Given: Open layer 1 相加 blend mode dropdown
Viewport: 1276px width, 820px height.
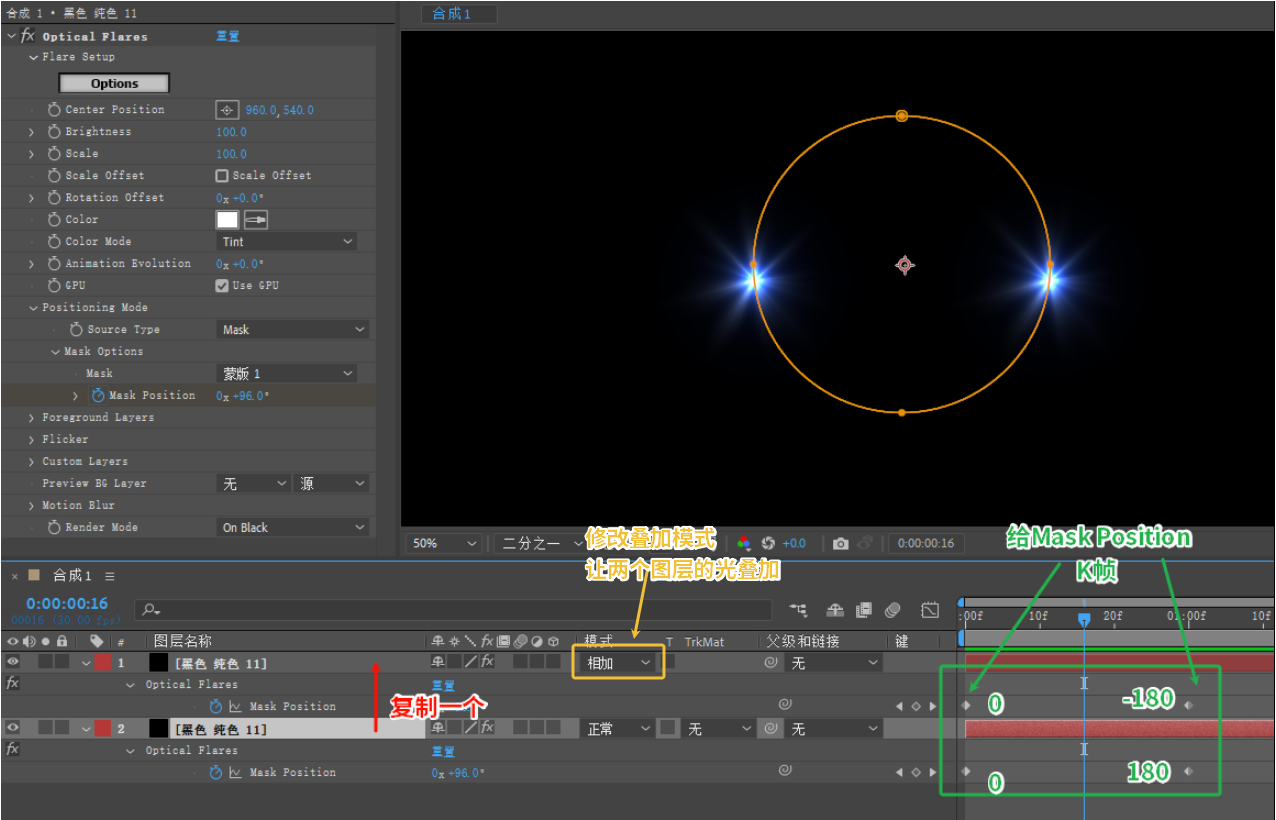Looking at the screenshot, I should pyautogui.click(x=618, y=662).
